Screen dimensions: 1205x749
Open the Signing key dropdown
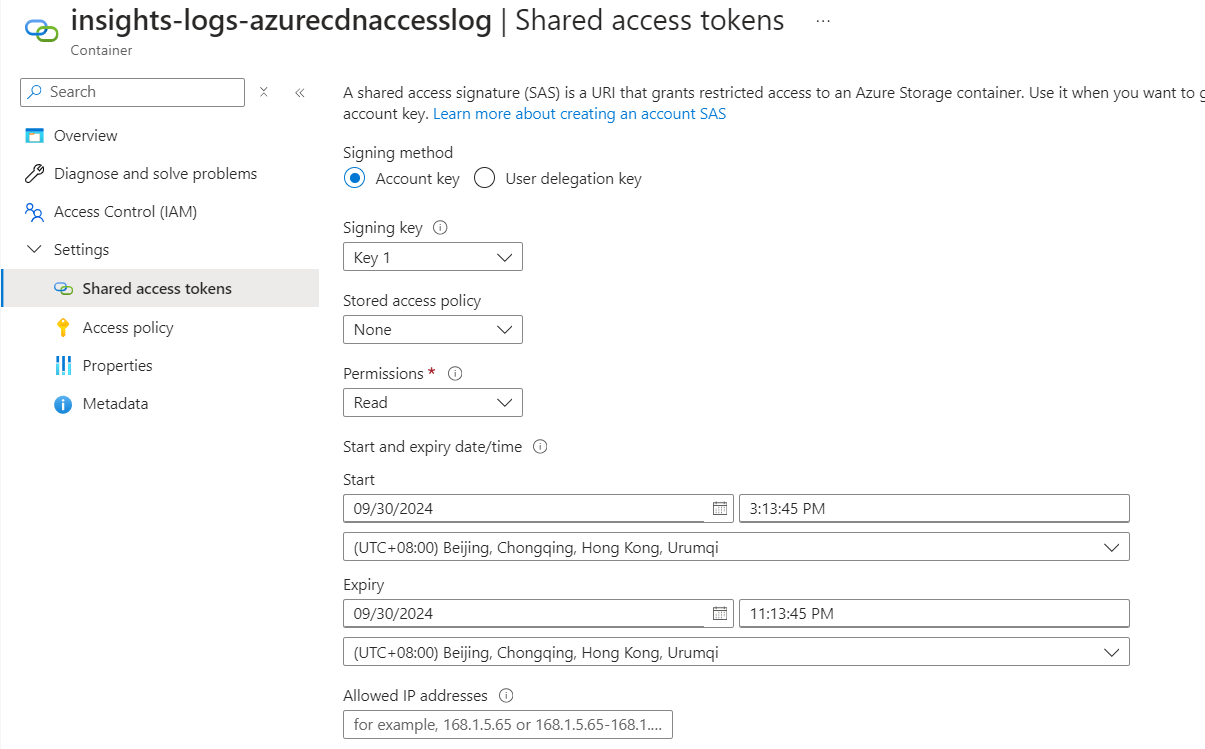click(x=432, y=257)
